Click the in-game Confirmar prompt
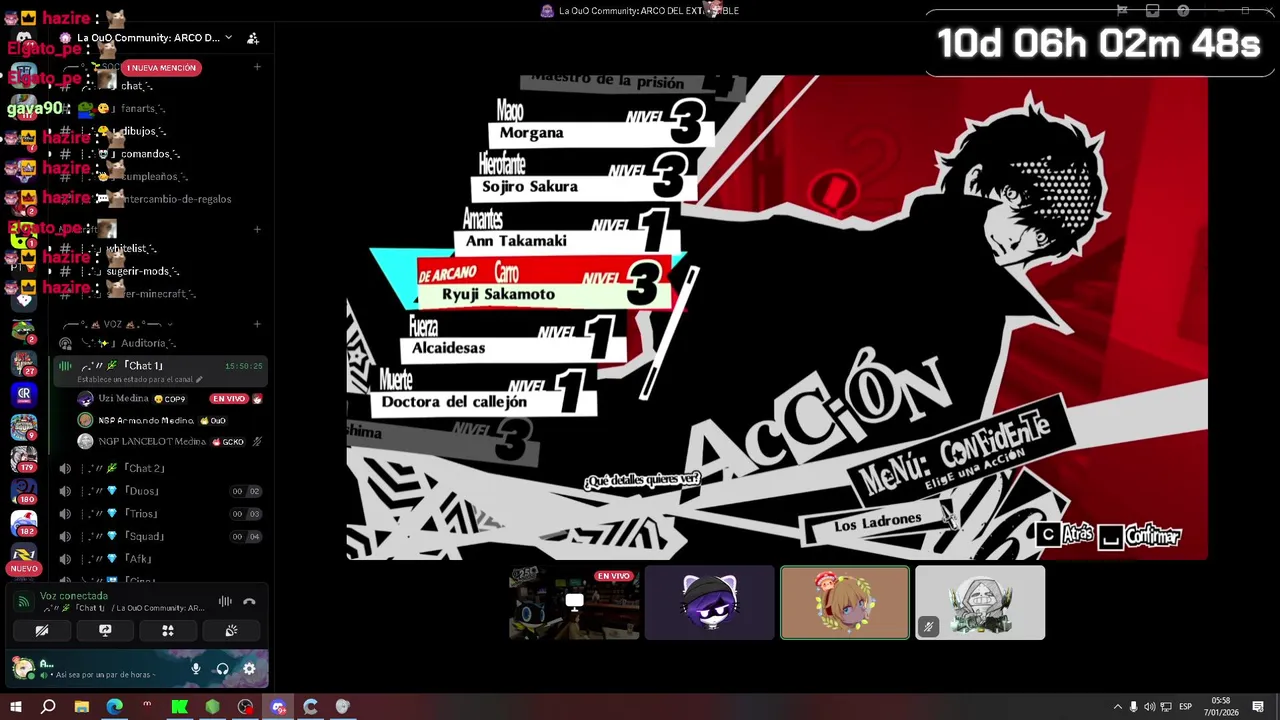 pos(1140,537)
